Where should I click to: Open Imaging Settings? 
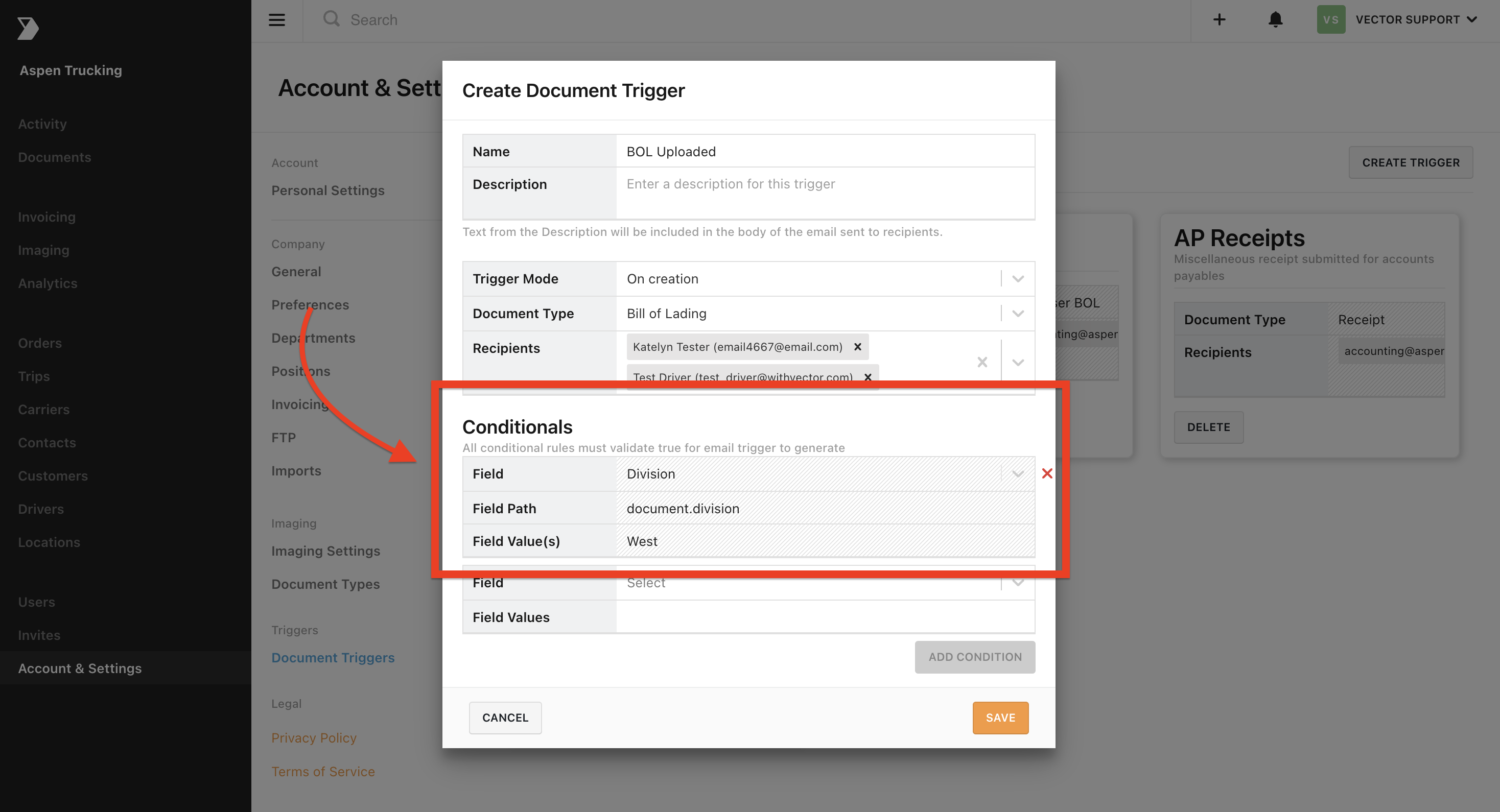pos(325,551)
